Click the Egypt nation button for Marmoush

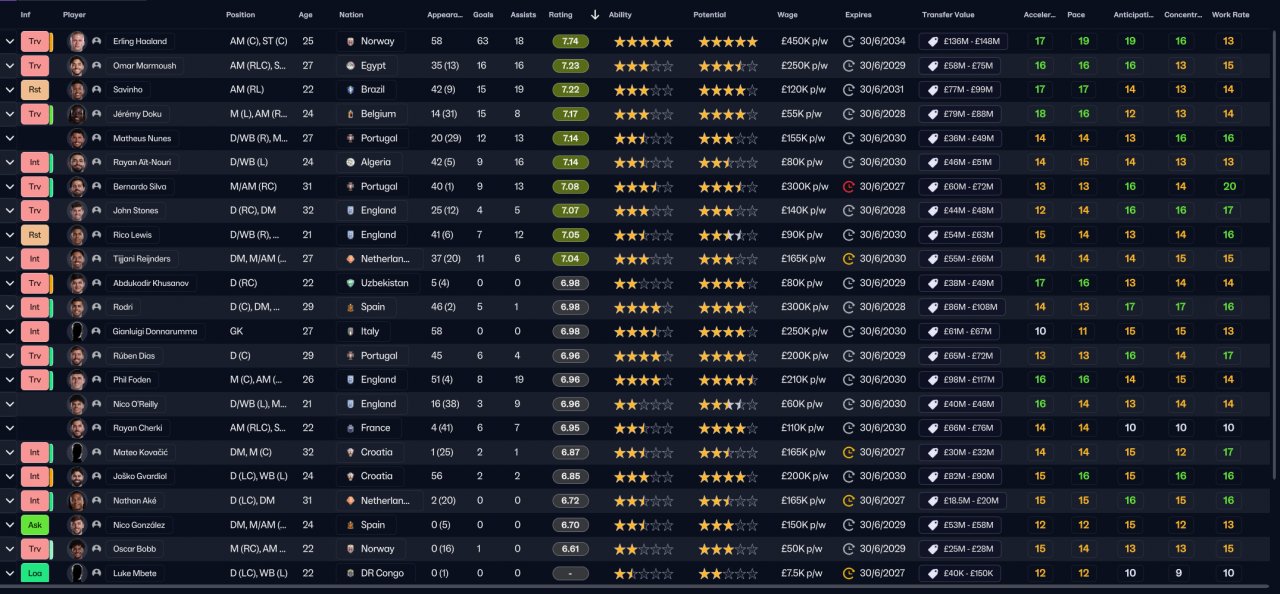pos(365,66)
